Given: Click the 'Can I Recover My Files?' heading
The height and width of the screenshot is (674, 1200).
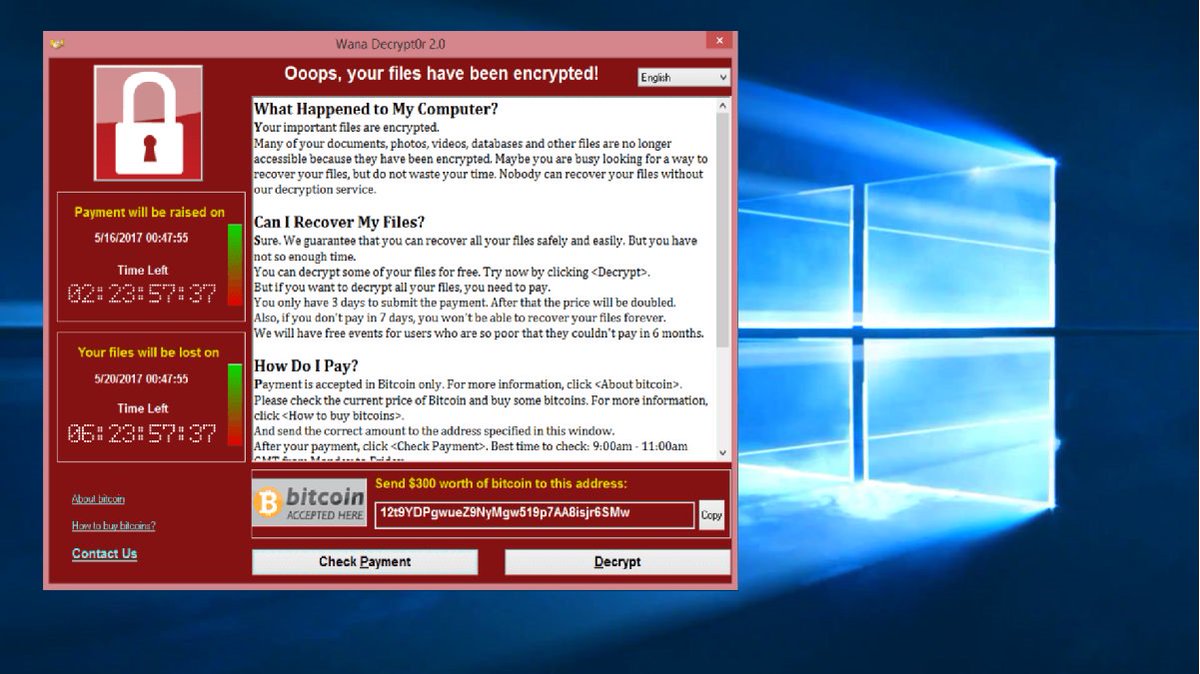Looking at the screenshot, I should [339, 222].
